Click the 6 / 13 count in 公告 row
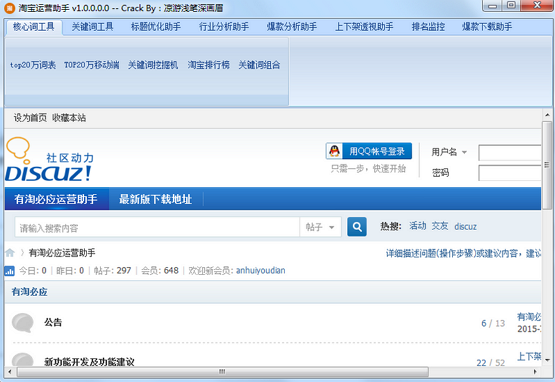555x382 pixels. [493, 323]
